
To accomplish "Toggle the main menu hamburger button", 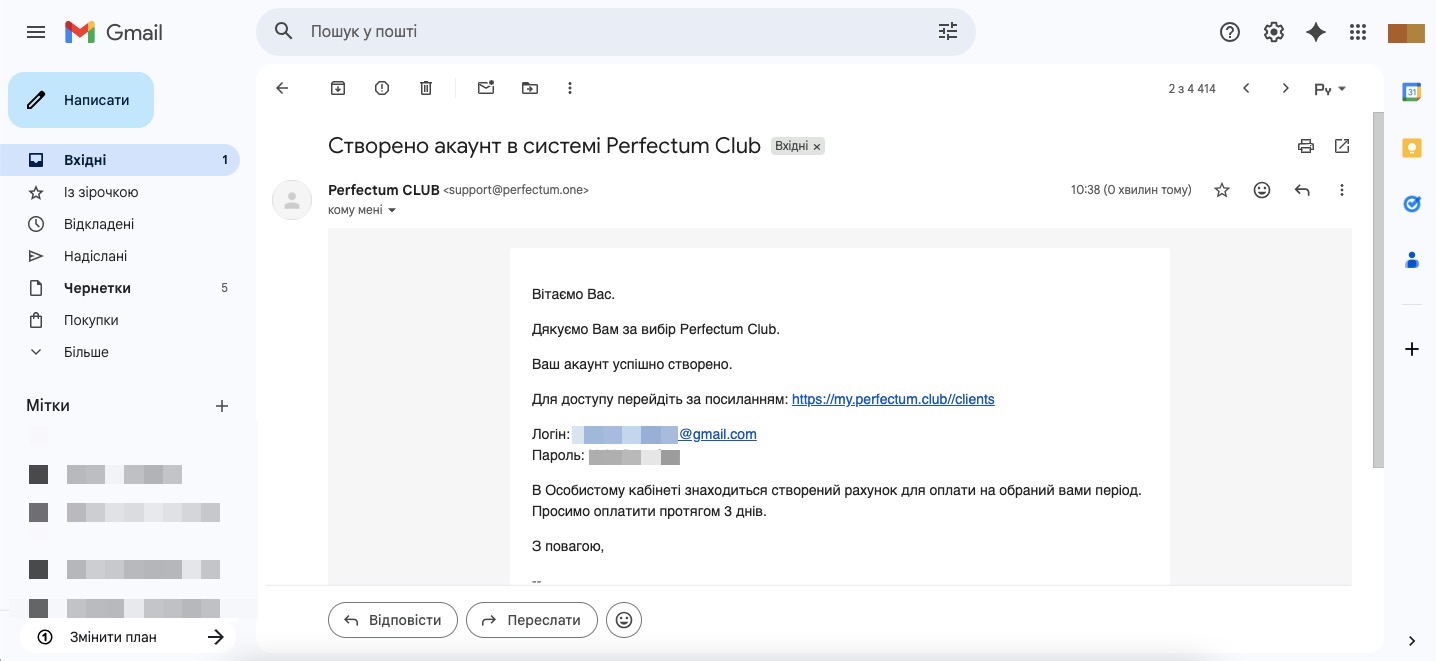I will (x=36, y=32).
